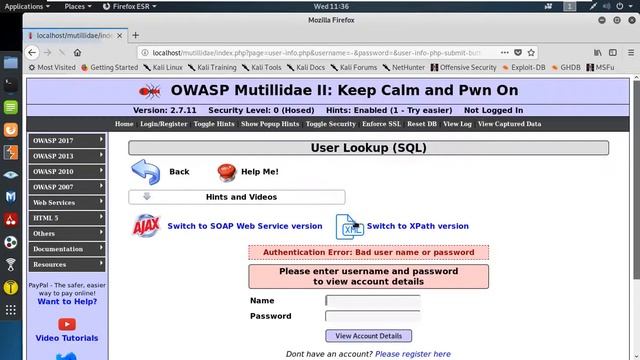Close the localhost/mutillidae tab

click(120, 36)
